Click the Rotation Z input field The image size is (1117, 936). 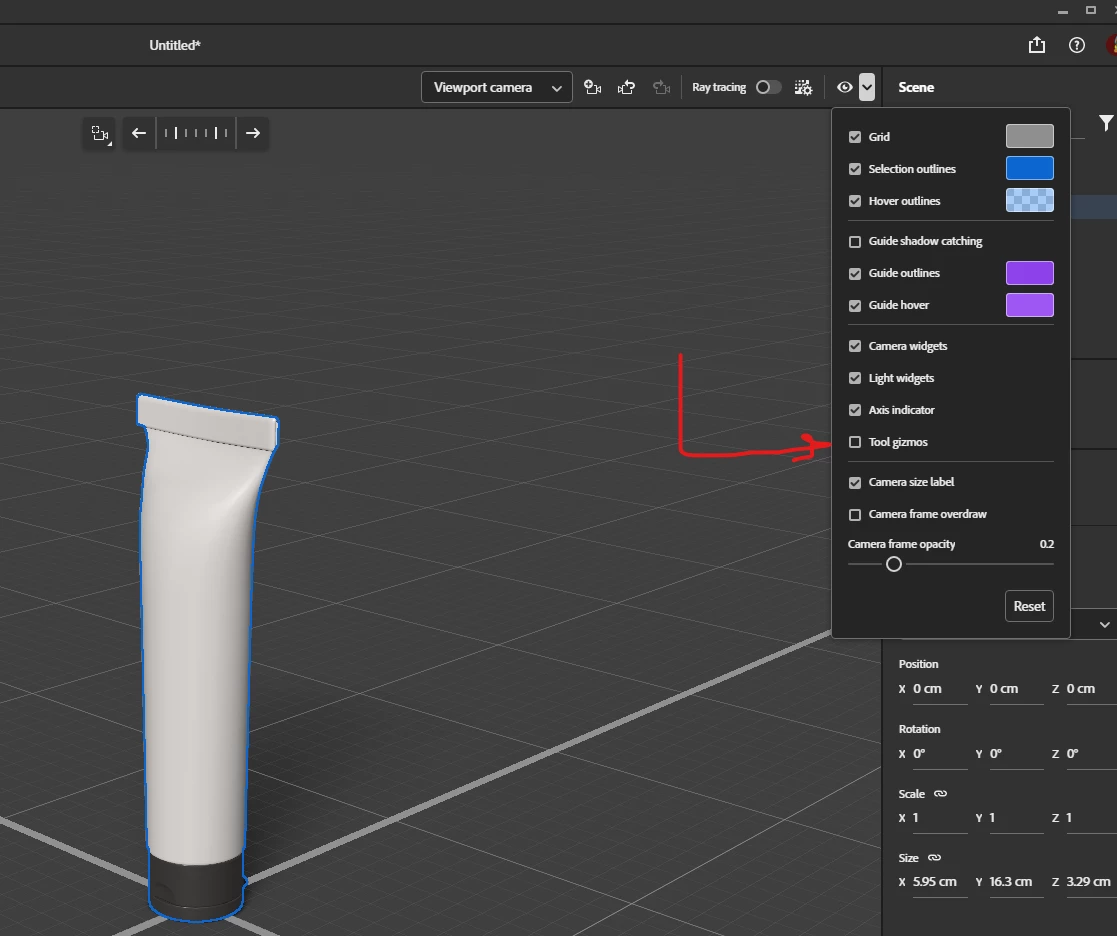pyautogui.click(x=1090, y=754)
